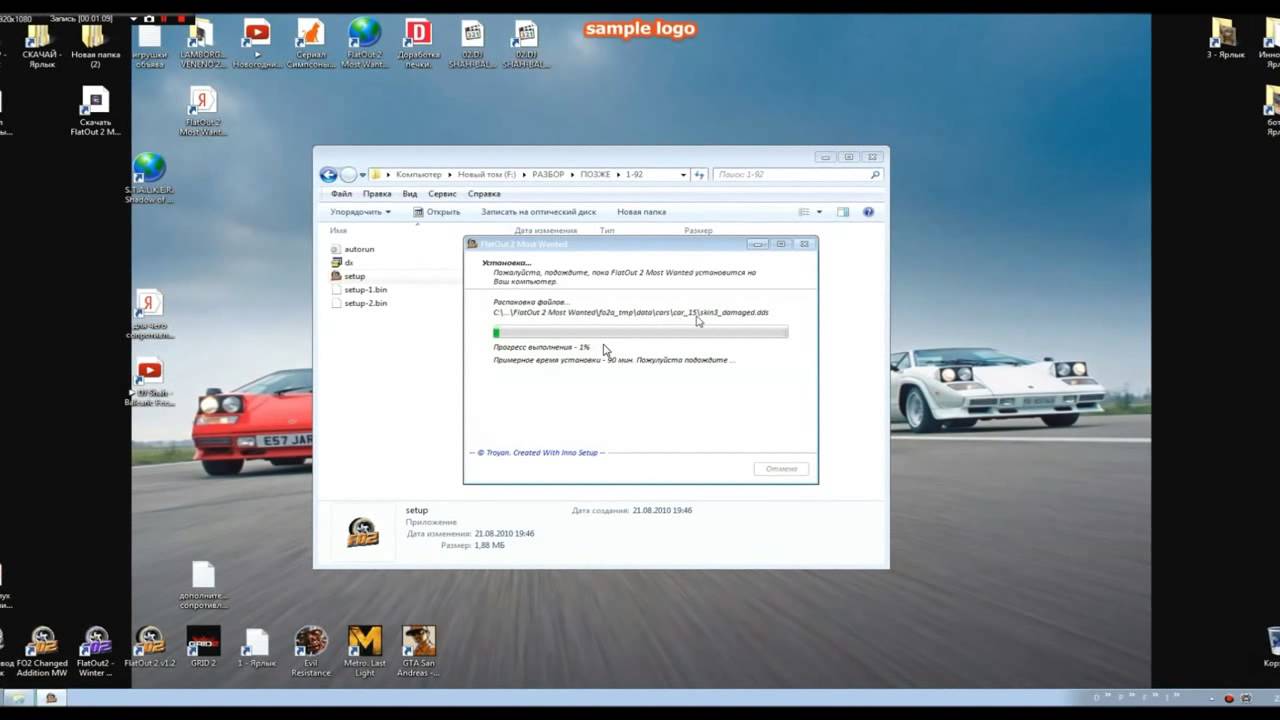Open the 'Новая папка (2)' desktop folder

coord(95,44)
